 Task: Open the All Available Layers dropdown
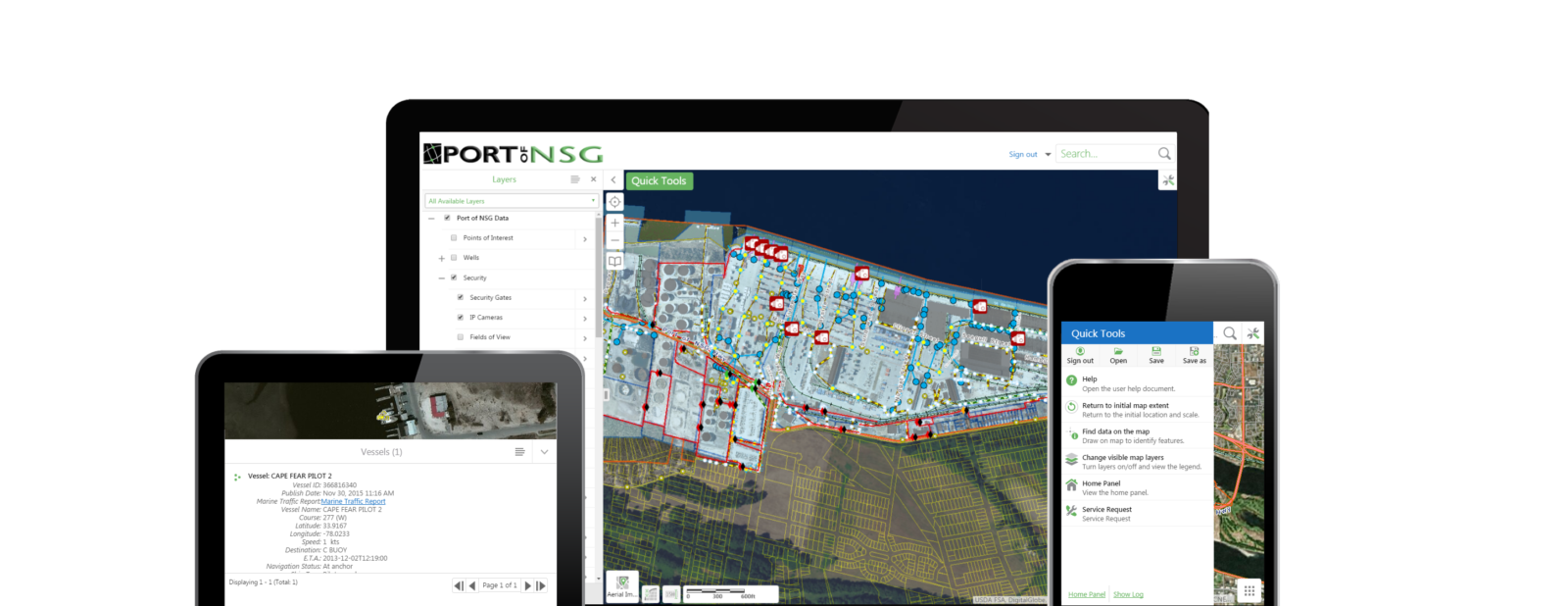512,201
